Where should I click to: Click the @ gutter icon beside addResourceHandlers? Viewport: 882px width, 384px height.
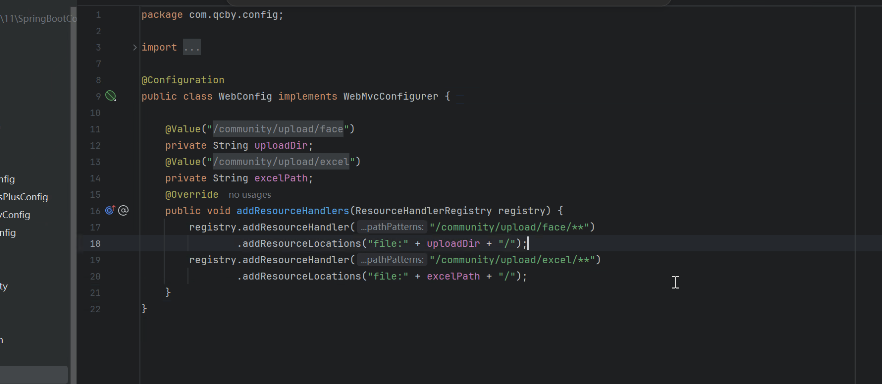pyautogui.click(x=124, y=211)
